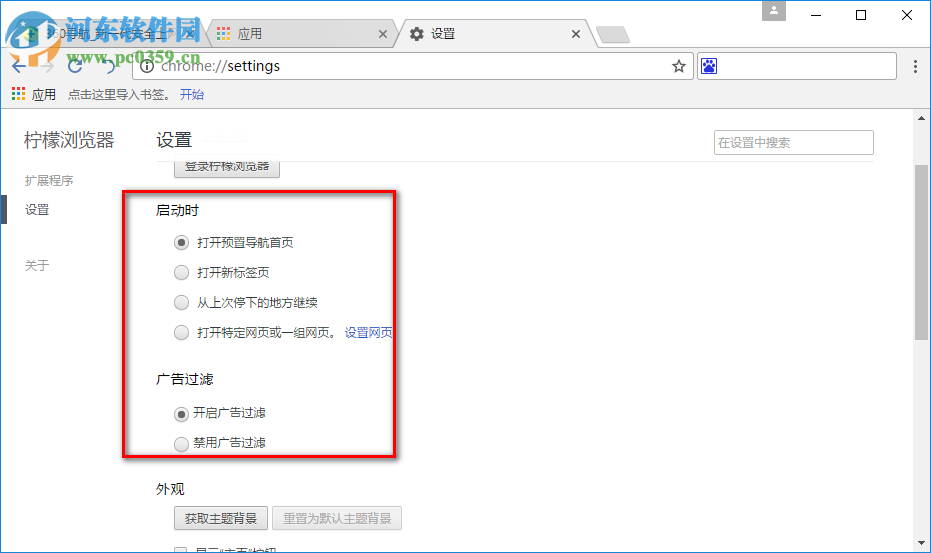This screenshot has width=931, height=553.
Task: Select 打开特定网页或一组网页 radio option
Action: click(x=181, y=333)
